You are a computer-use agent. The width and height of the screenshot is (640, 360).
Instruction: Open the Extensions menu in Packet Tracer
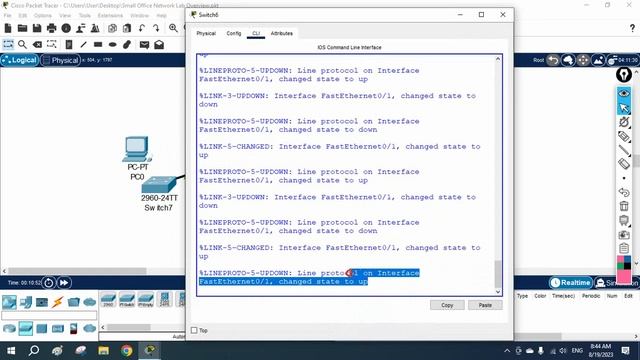[110, 16]
